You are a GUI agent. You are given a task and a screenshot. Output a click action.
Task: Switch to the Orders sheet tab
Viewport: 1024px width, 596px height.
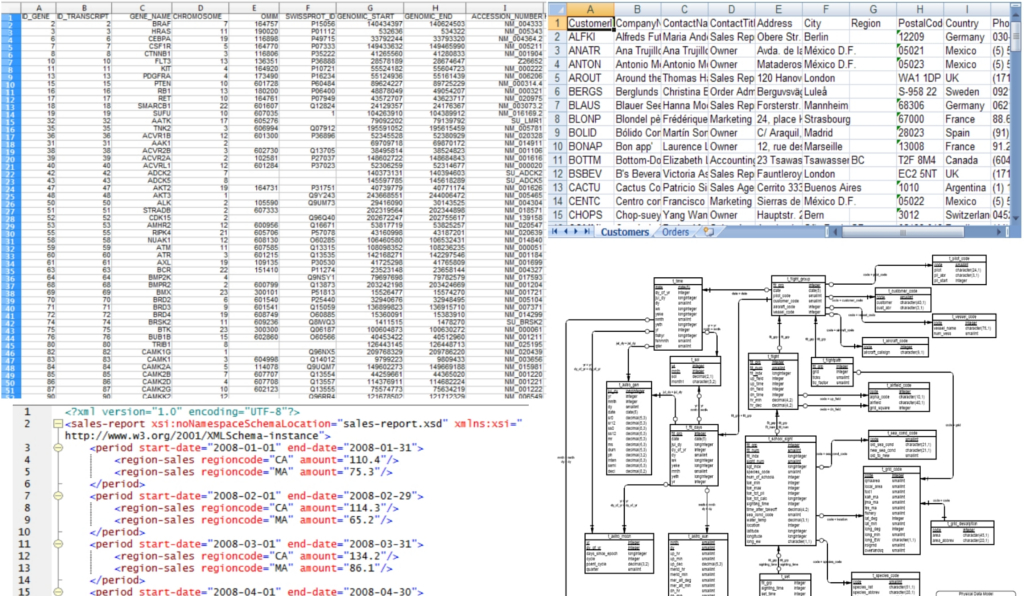[675, 231]
